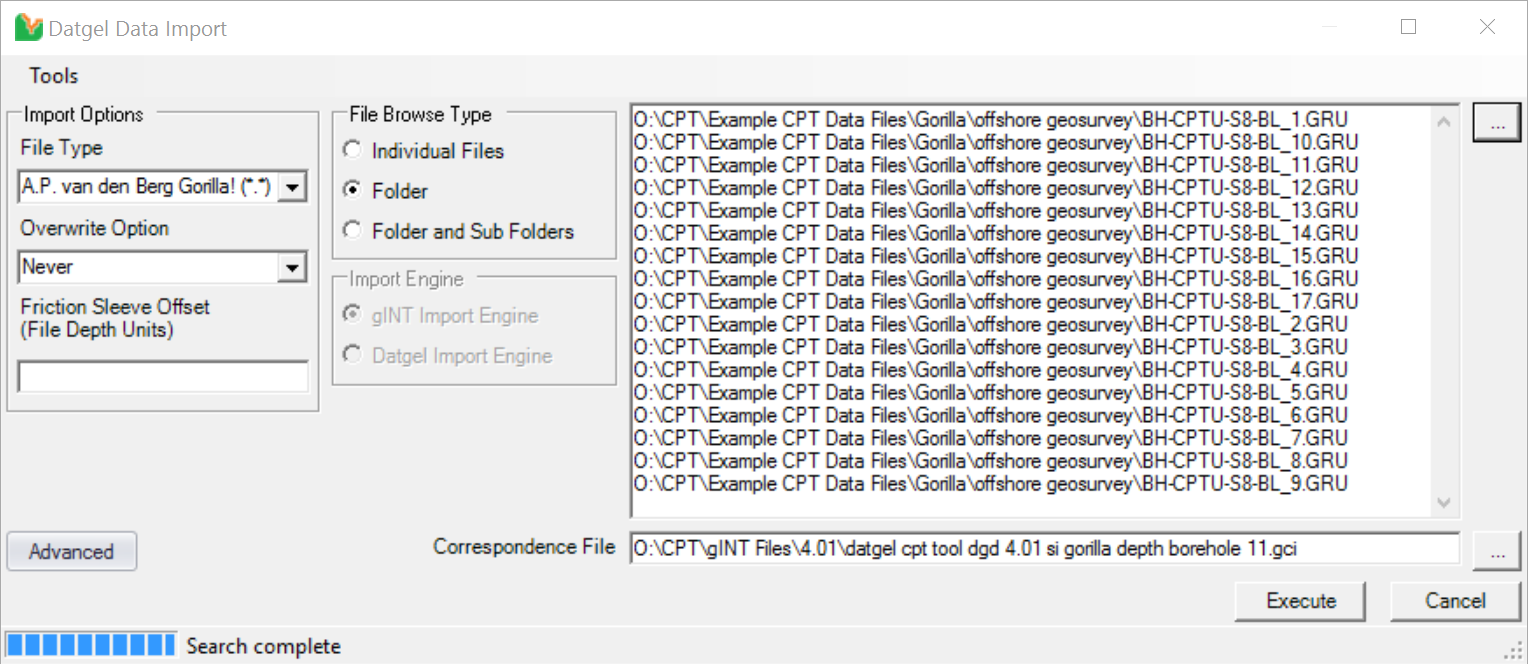
Task: Open the Tools menu
Action: click(53, 75)
